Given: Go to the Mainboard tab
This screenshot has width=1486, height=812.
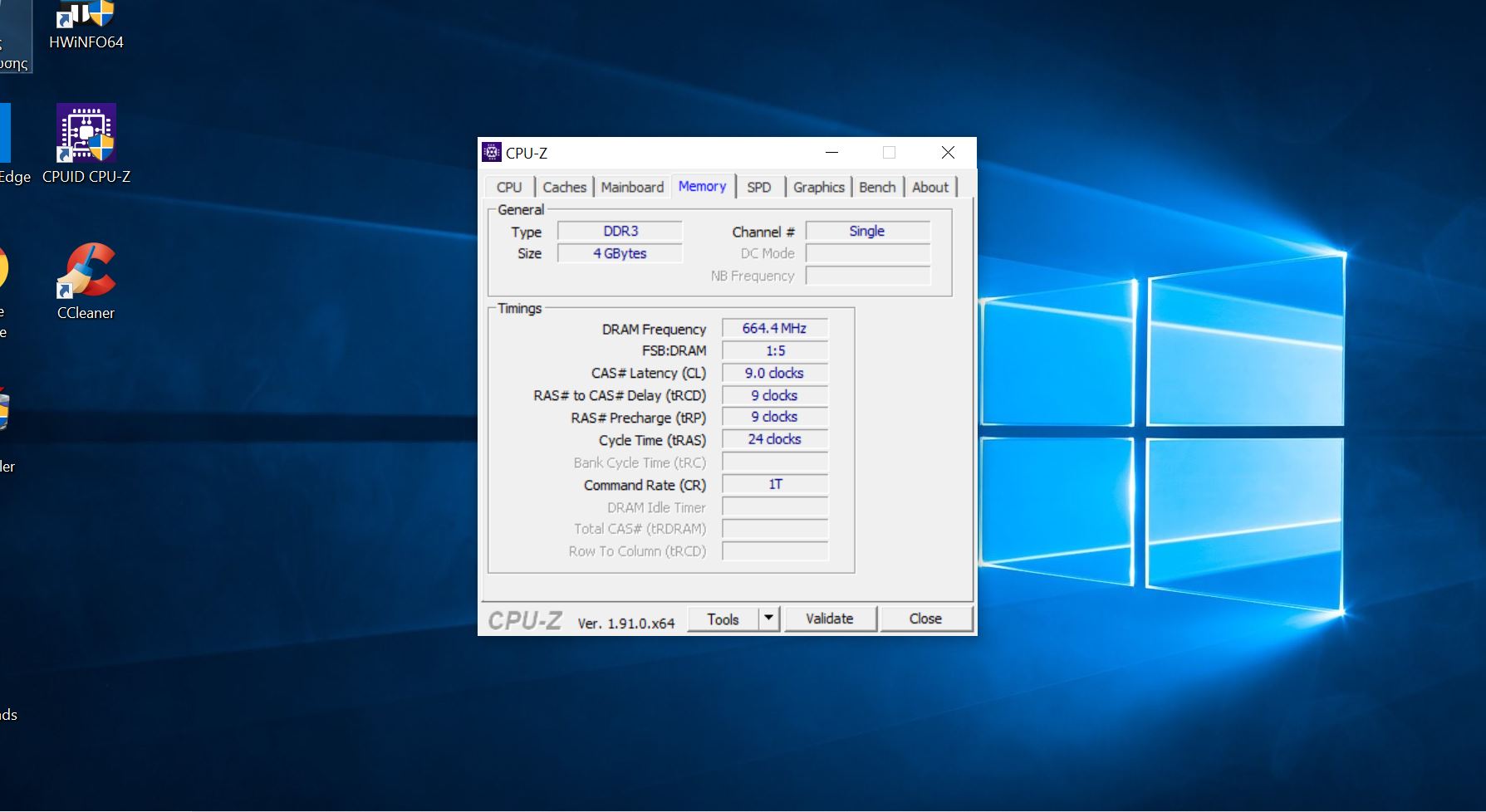Looking at the screenshot, I should pyautogui.click(x=632, y=187).
